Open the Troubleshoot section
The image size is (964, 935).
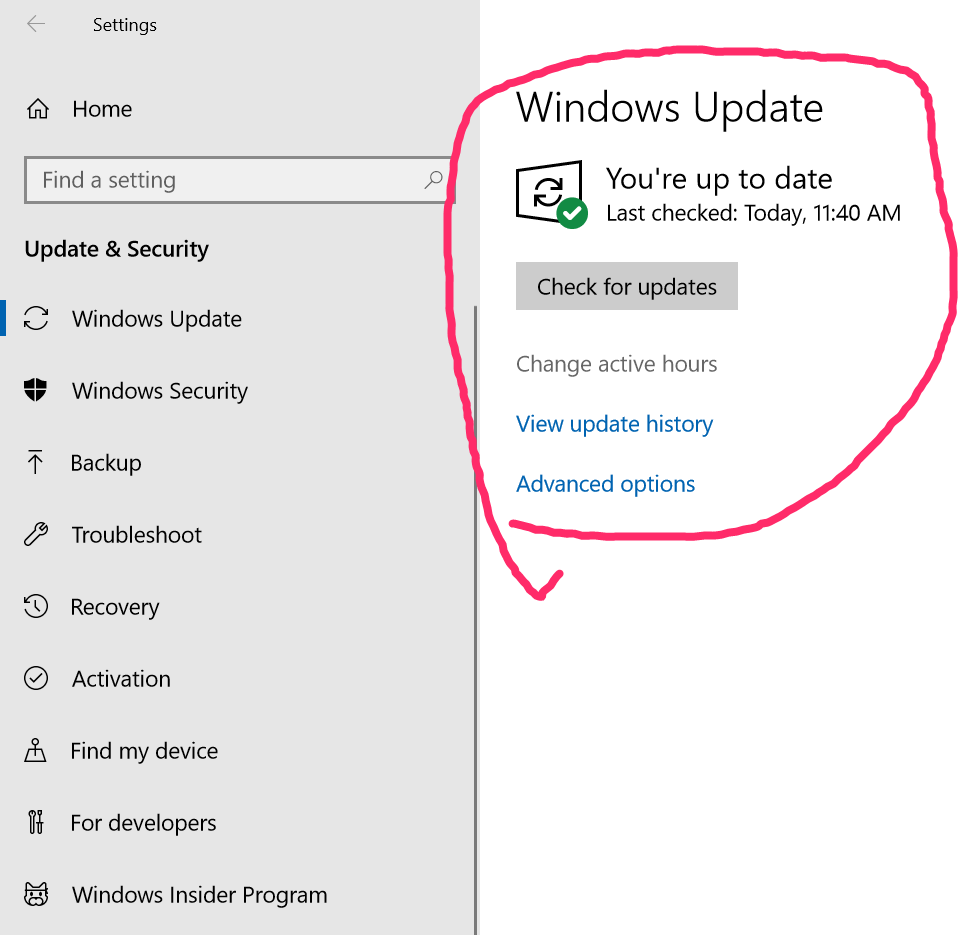click(136, 535)
